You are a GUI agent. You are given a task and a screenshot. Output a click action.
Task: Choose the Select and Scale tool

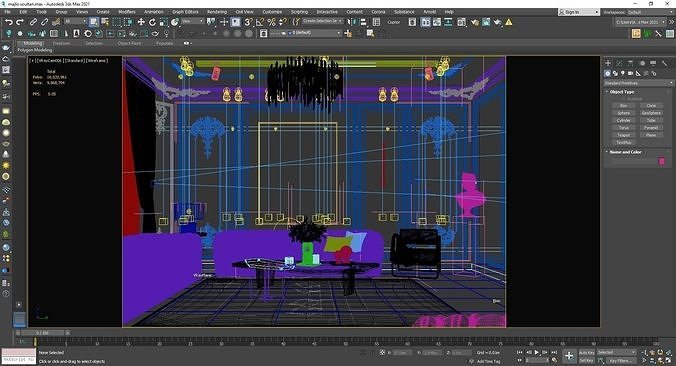pos(163,22)
